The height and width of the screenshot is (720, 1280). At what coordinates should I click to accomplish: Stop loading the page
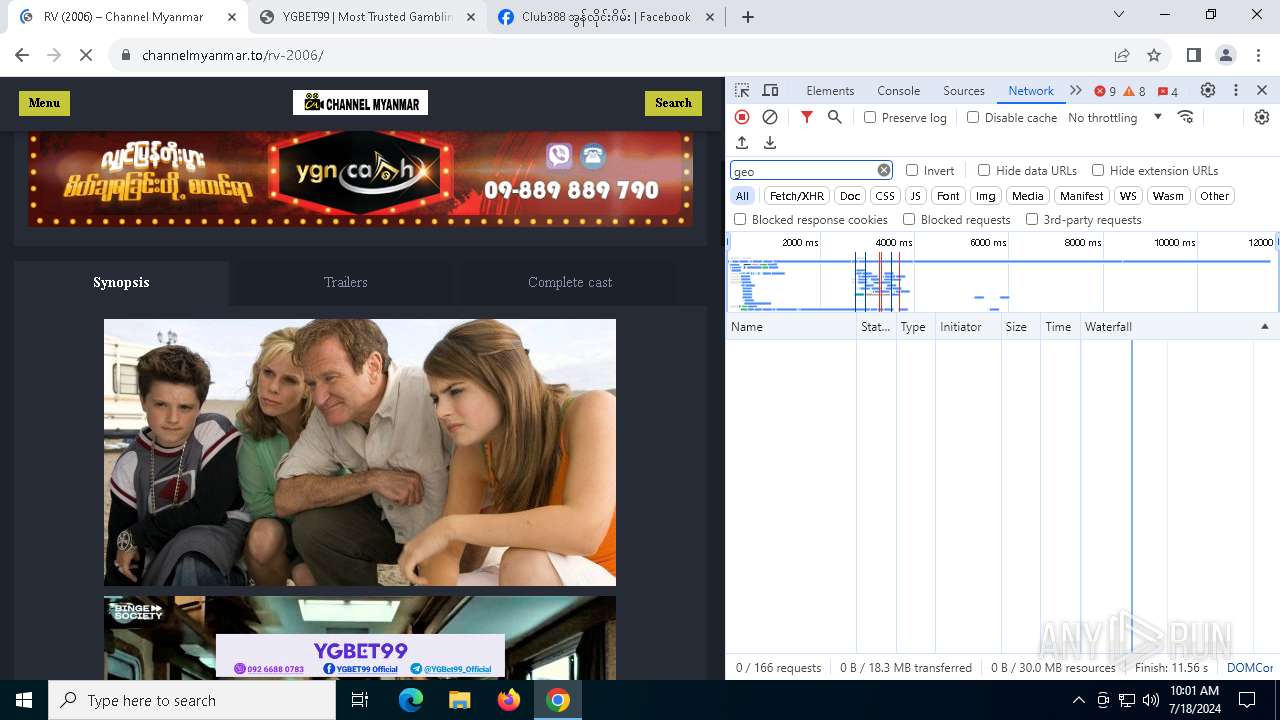[x=86, y=55]
